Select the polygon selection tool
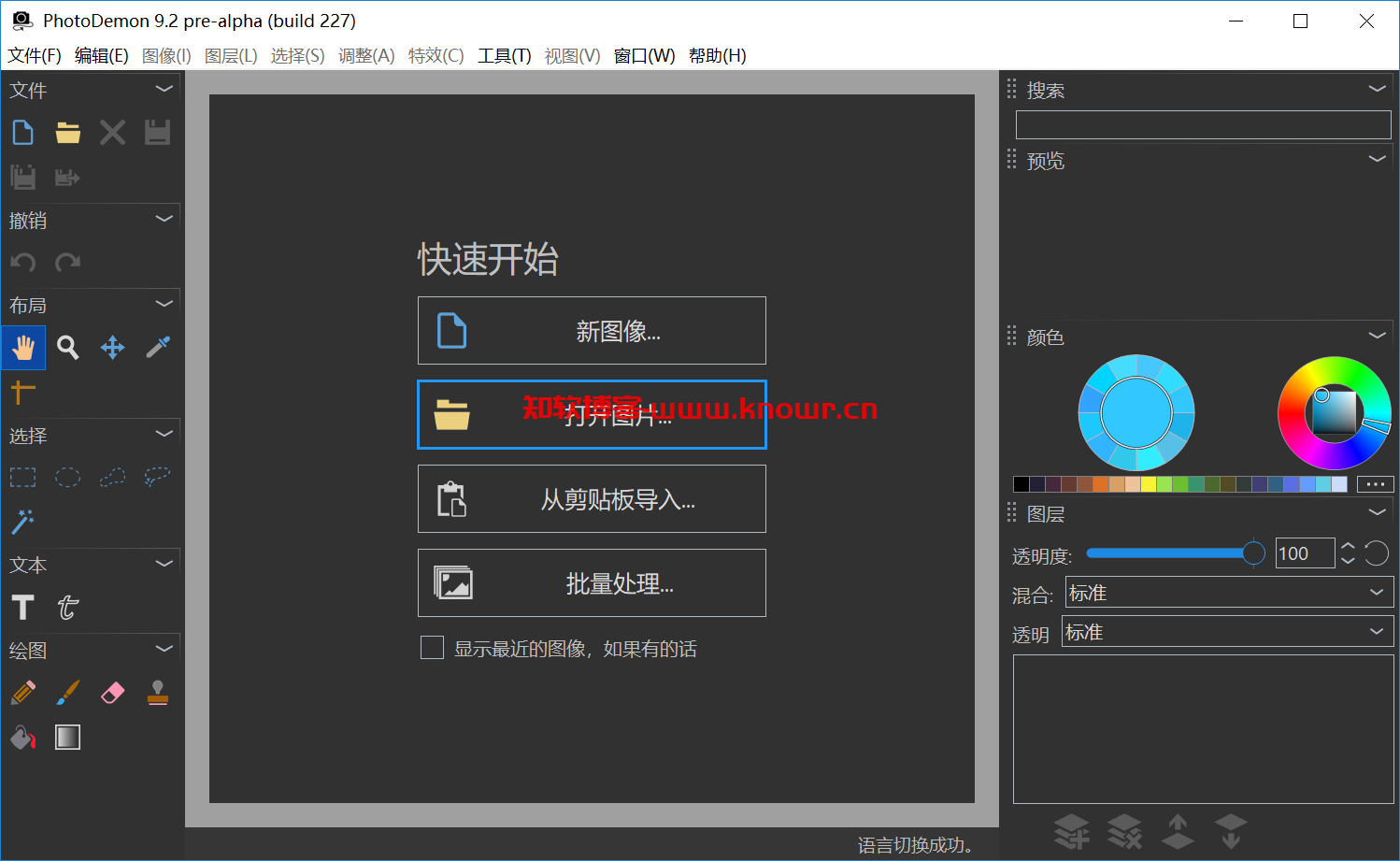Screen dimensions: 1400x861 (113, 478)
